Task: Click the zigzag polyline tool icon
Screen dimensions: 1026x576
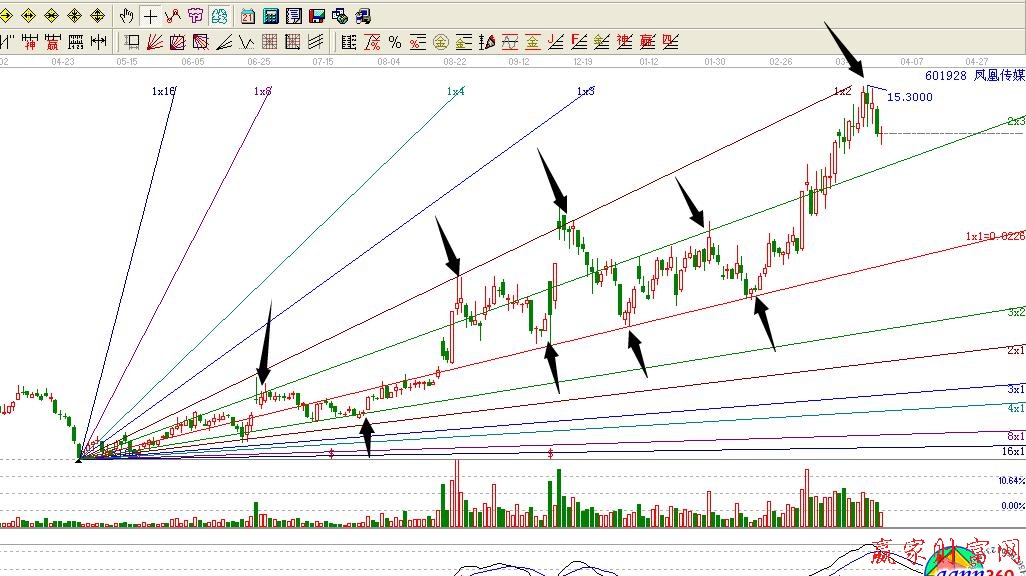Action: click(x=172, y=16)
